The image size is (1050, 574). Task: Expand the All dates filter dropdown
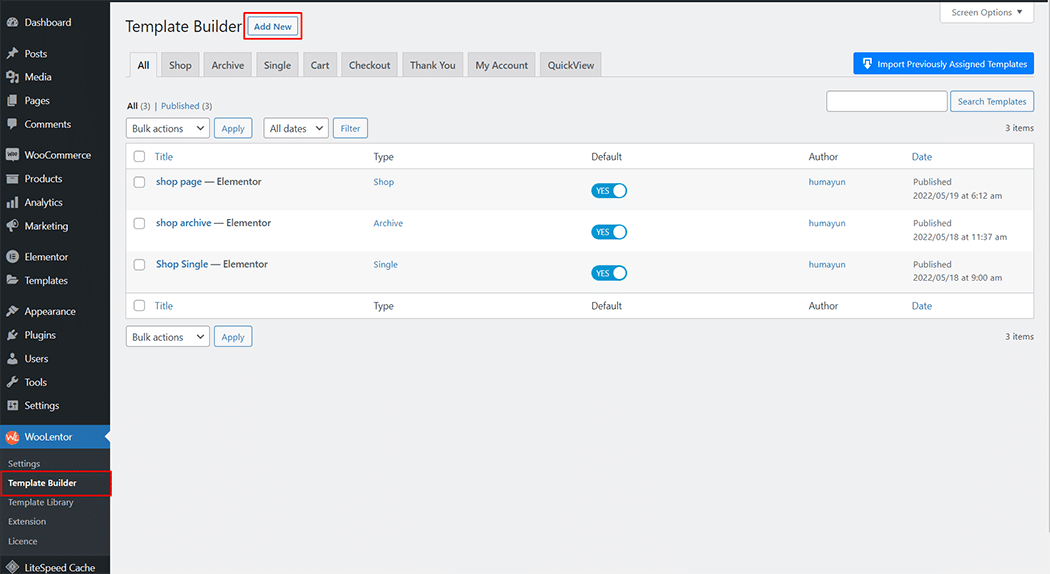tap(296, 128)
